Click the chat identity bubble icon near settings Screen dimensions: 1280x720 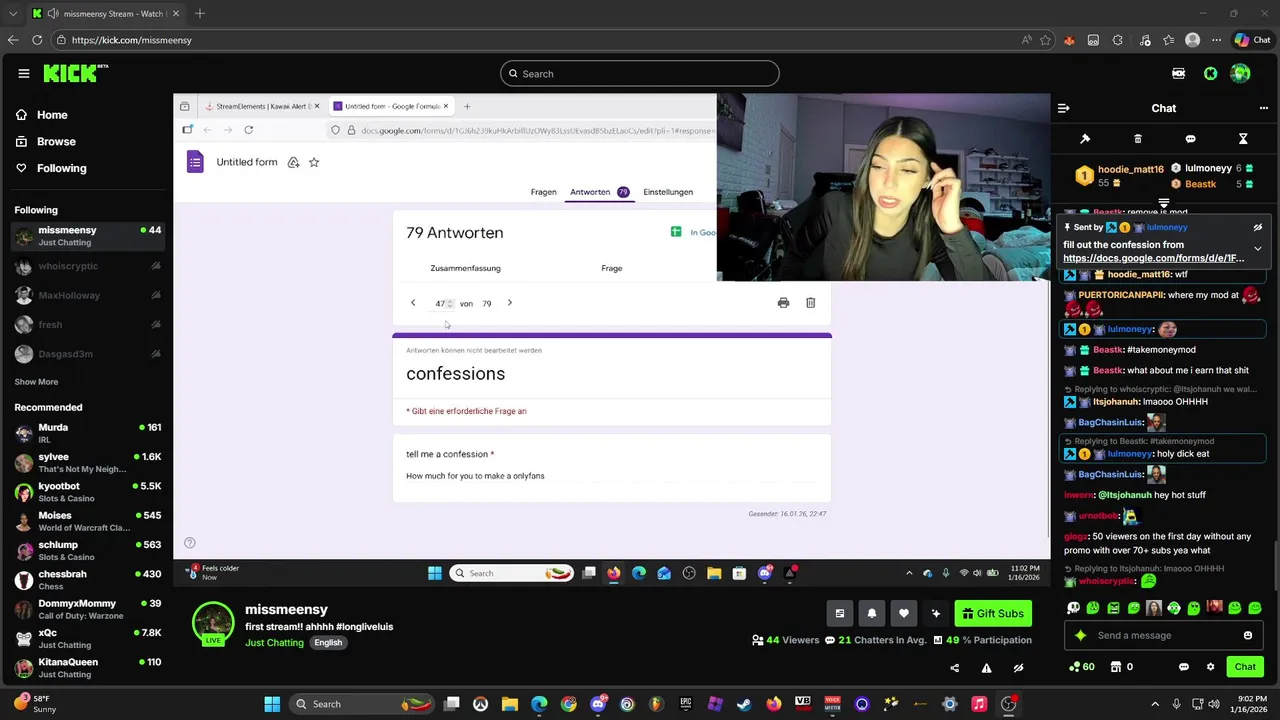pyautogui.click(x=1184, y=667)
